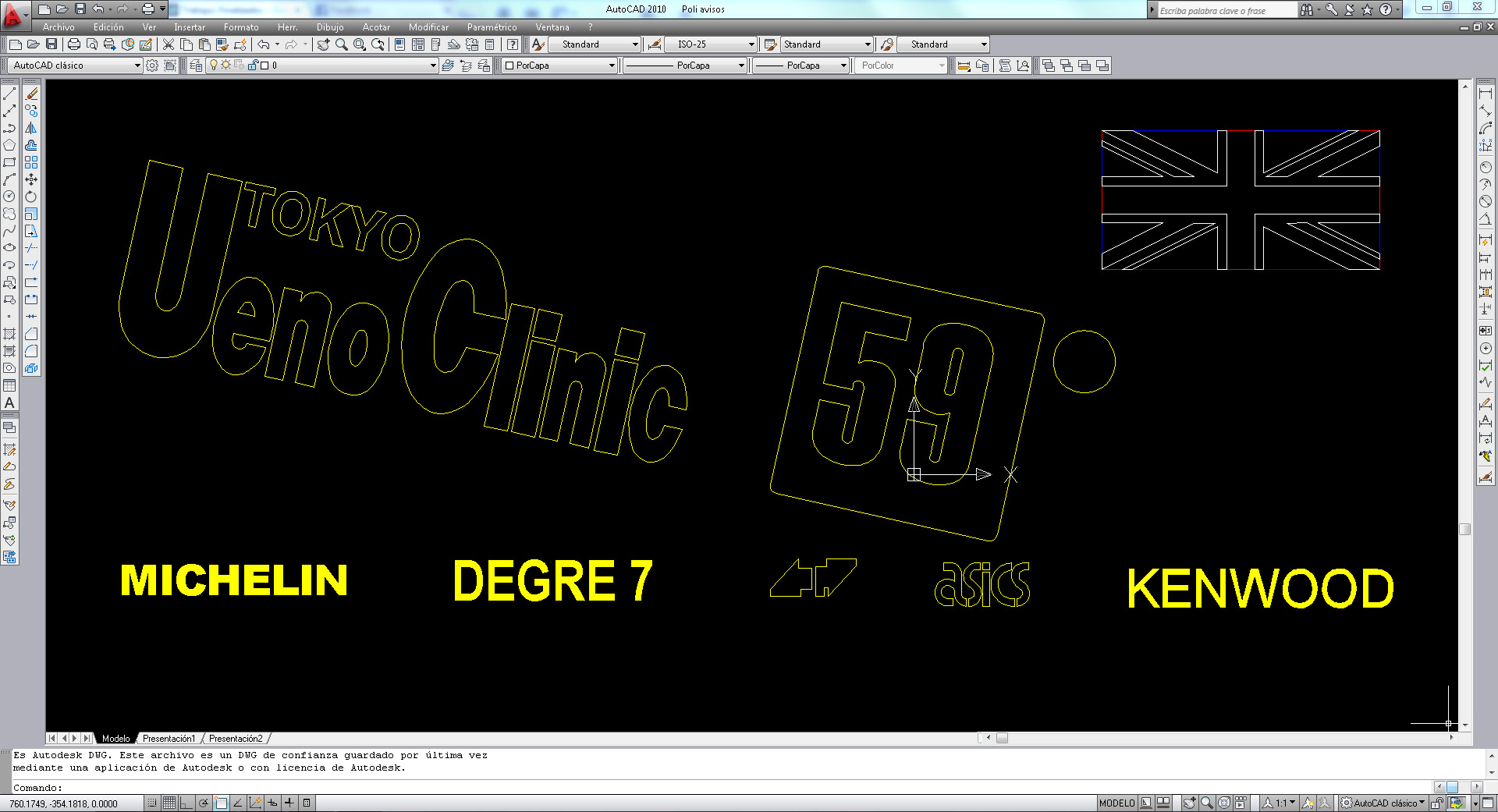Click the vertical scrollbar of drawing area
This screenshot has height=812, width=1498.
(x=1464, y=405)
